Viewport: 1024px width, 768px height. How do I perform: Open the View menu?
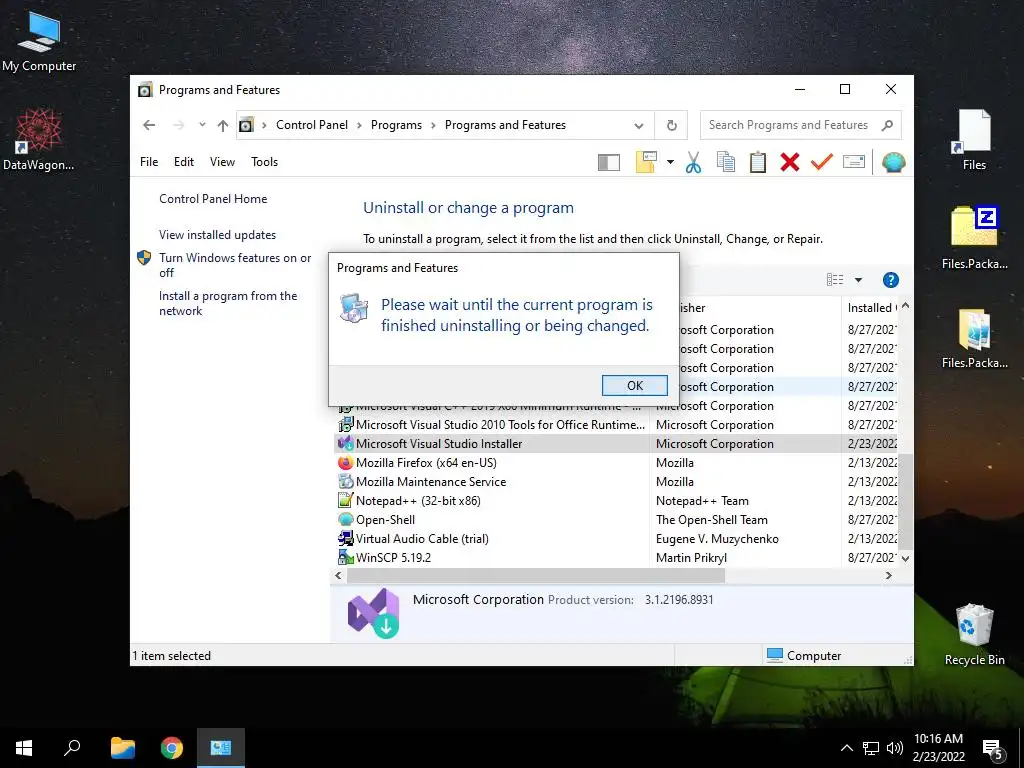point(222,162)
